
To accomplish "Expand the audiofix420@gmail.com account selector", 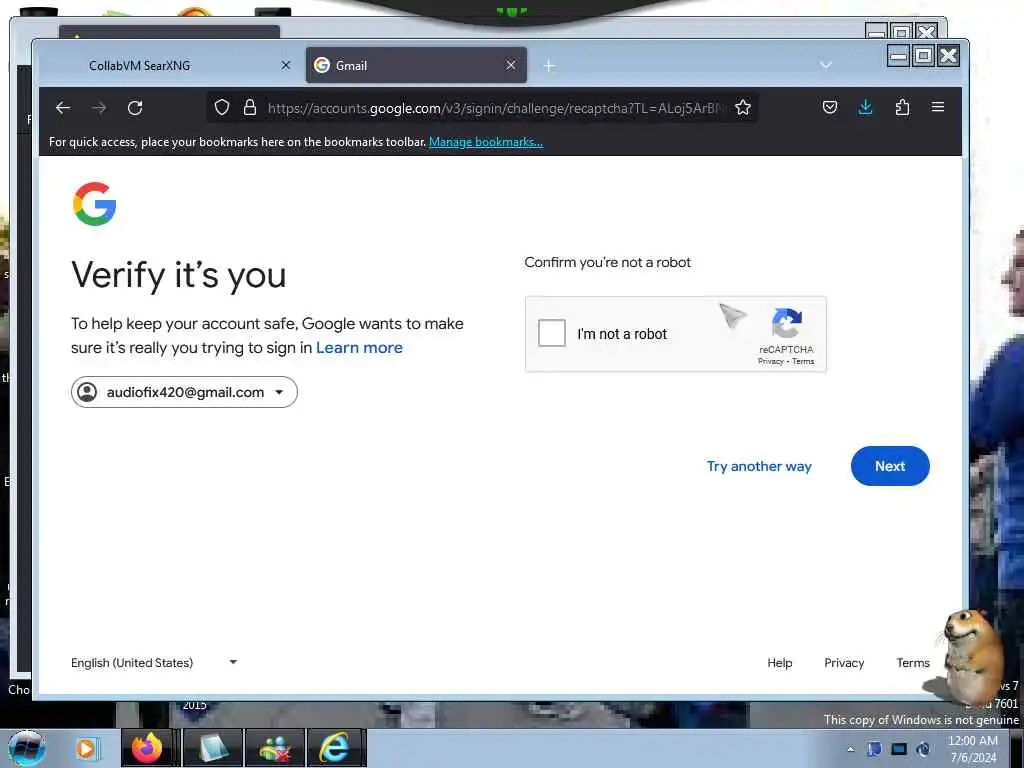I will [184, 392].
